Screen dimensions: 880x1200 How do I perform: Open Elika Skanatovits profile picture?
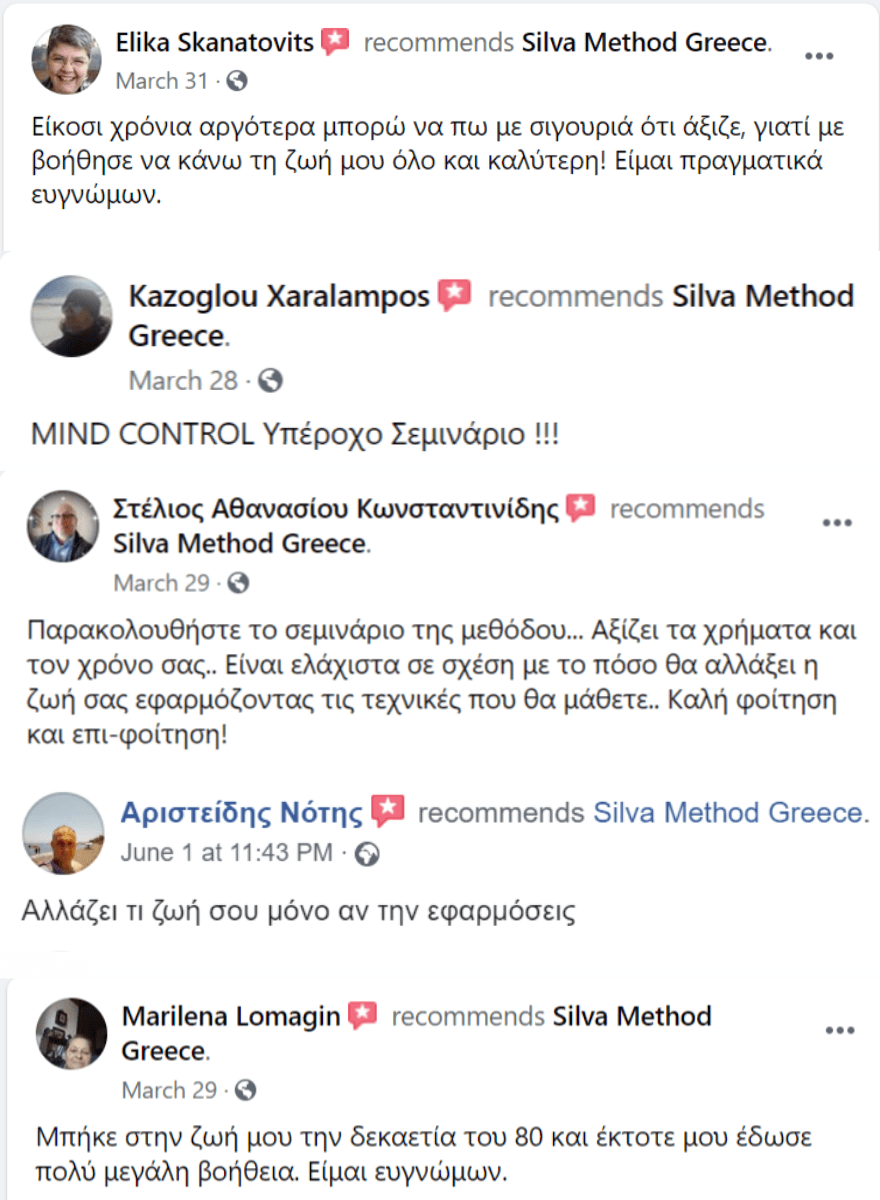tap(67, 59)
